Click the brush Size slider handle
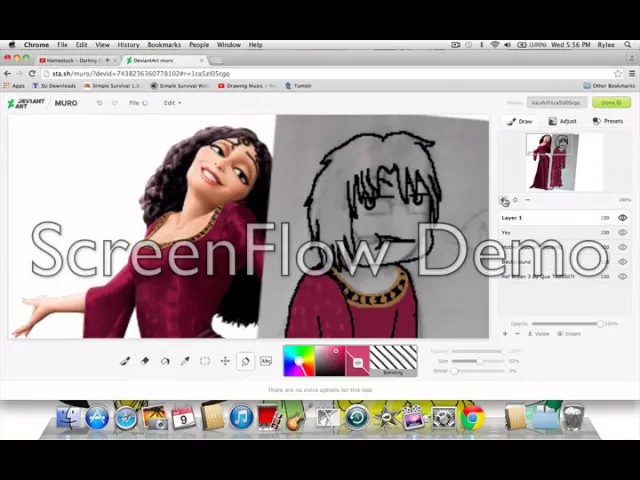This screenshot has width=640, height=480. coord(480,361)
